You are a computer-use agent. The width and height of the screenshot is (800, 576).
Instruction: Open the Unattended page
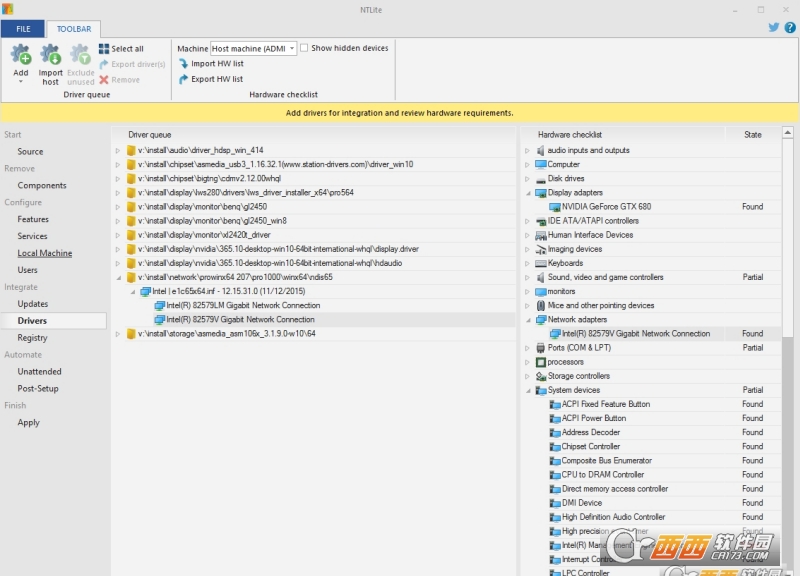(39, 371)
